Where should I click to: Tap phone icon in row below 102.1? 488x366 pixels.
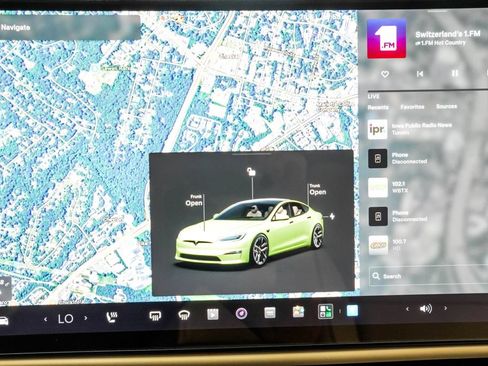pyautogui.click(x=378, y=216)
